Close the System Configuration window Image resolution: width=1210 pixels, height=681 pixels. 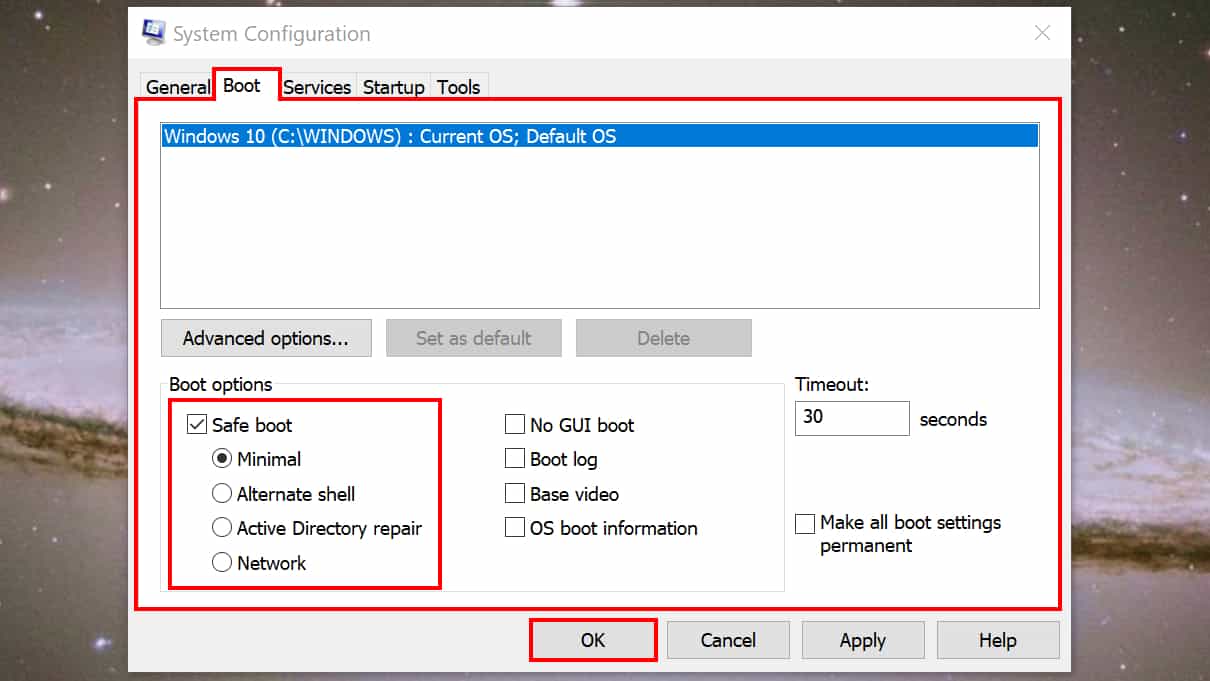pyautogui.click(x=1042, y=33)
